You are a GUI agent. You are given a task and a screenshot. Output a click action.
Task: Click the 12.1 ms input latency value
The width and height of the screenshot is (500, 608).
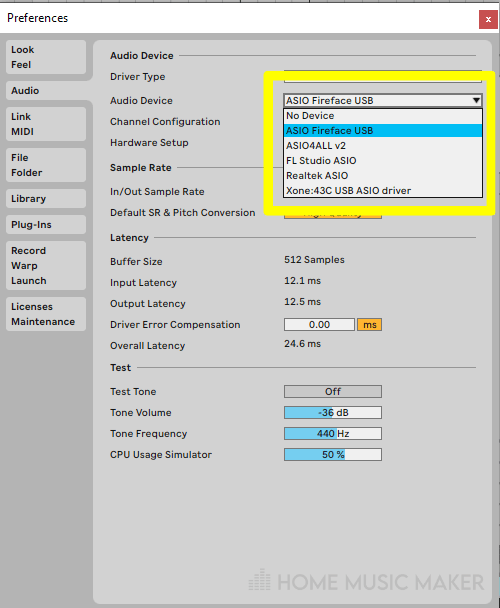pos(303,280)
